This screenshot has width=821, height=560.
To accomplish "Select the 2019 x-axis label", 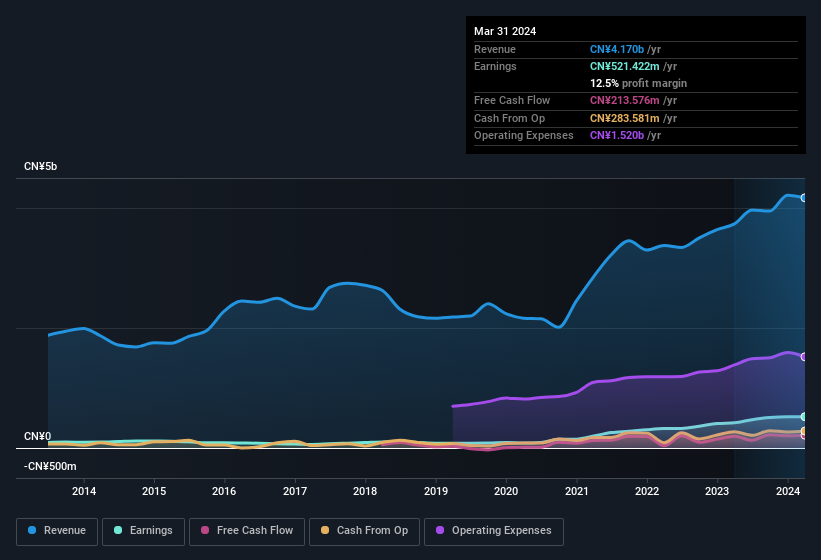I will click(436, 491).
